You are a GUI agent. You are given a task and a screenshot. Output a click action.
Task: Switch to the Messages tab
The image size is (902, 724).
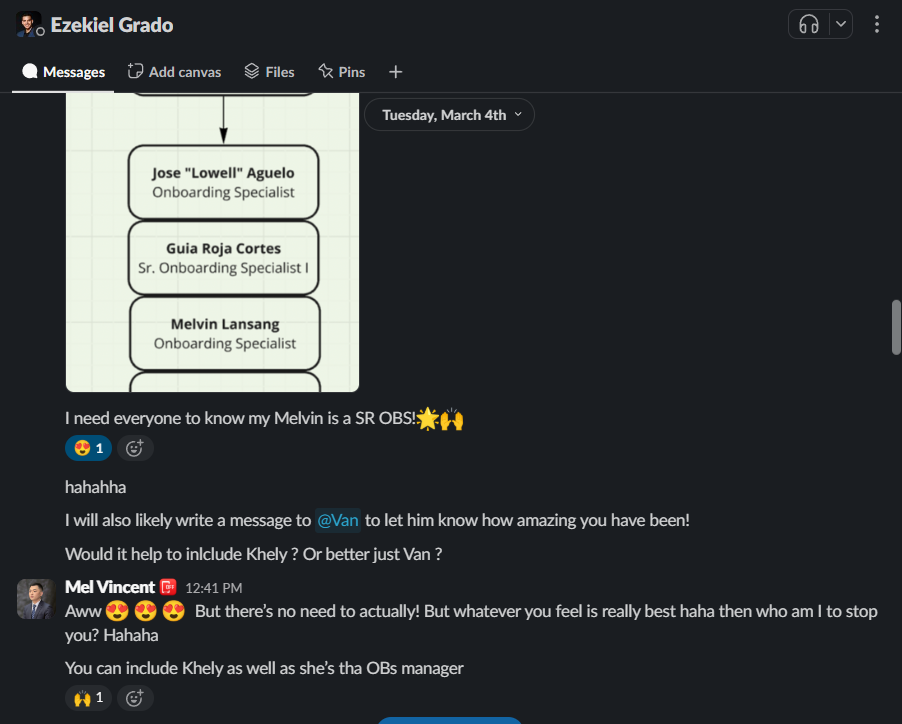point(64,72)
